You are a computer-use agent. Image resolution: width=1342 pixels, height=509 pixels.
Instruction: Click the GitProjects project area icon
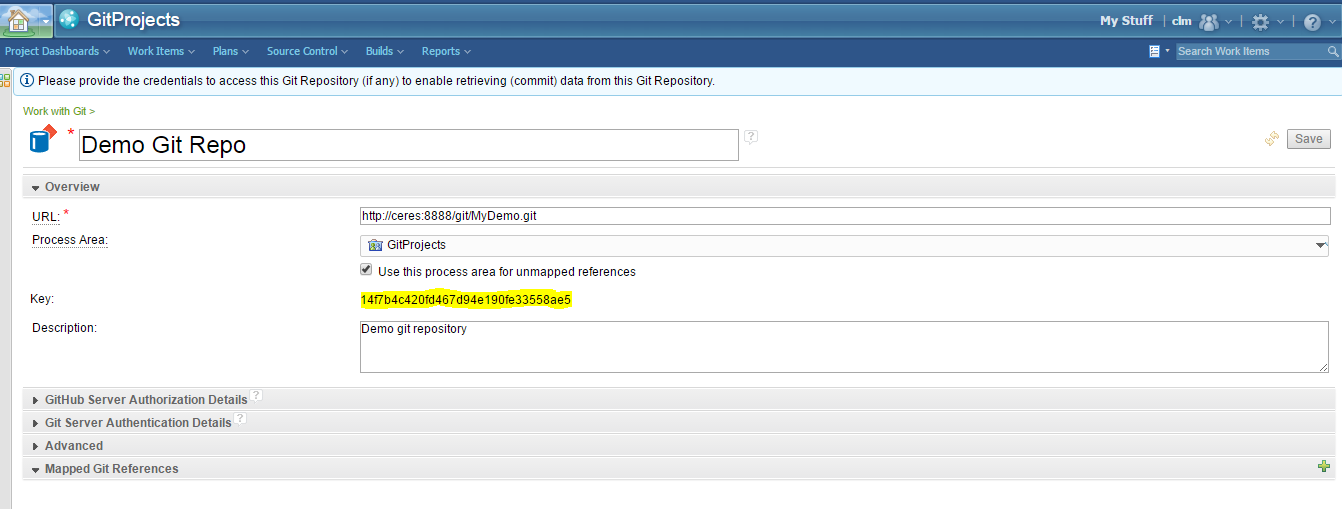[68, 20]
